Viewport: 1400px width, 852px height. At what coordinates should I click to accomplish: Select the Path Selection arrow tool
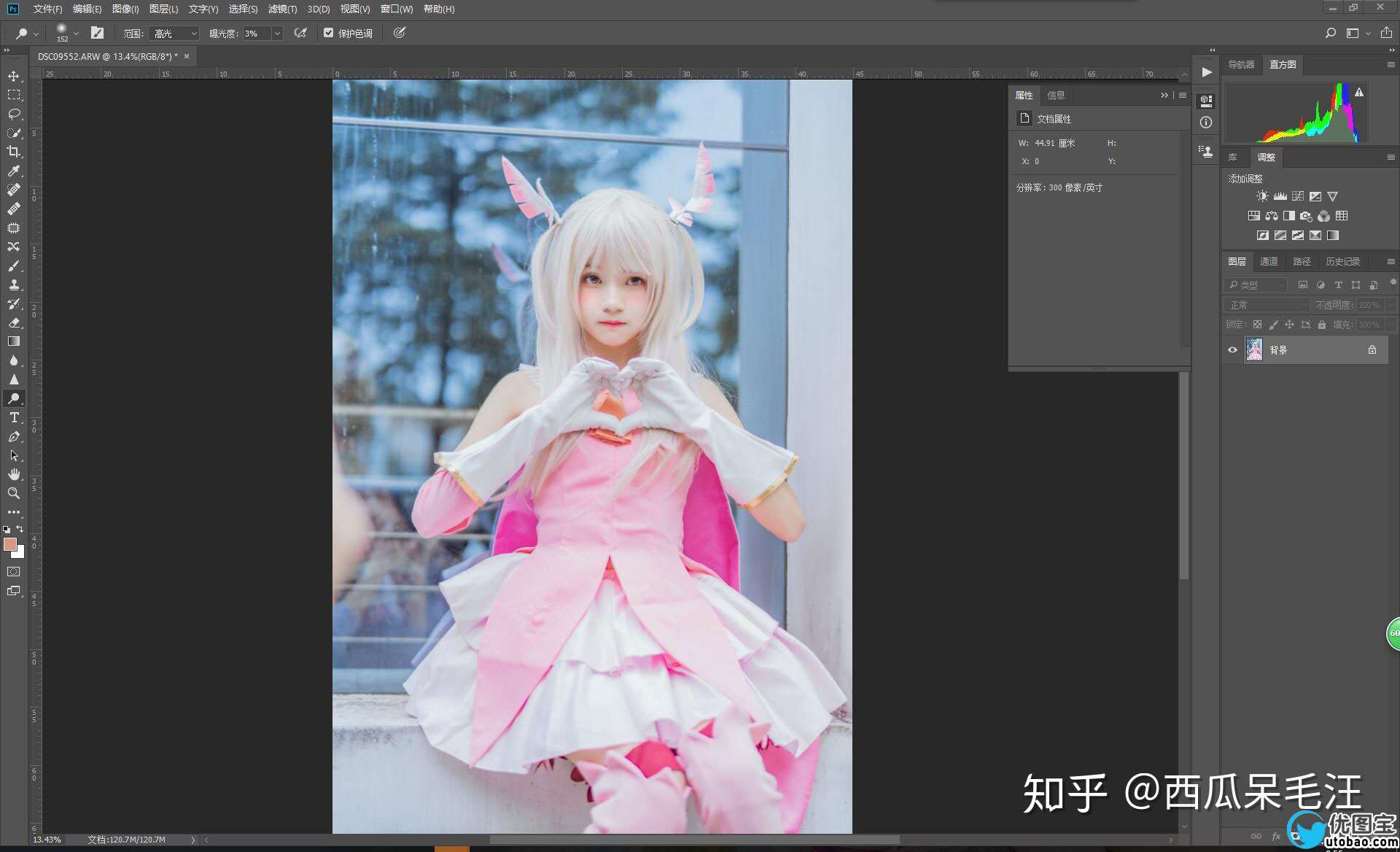click(x=14, y=455)
